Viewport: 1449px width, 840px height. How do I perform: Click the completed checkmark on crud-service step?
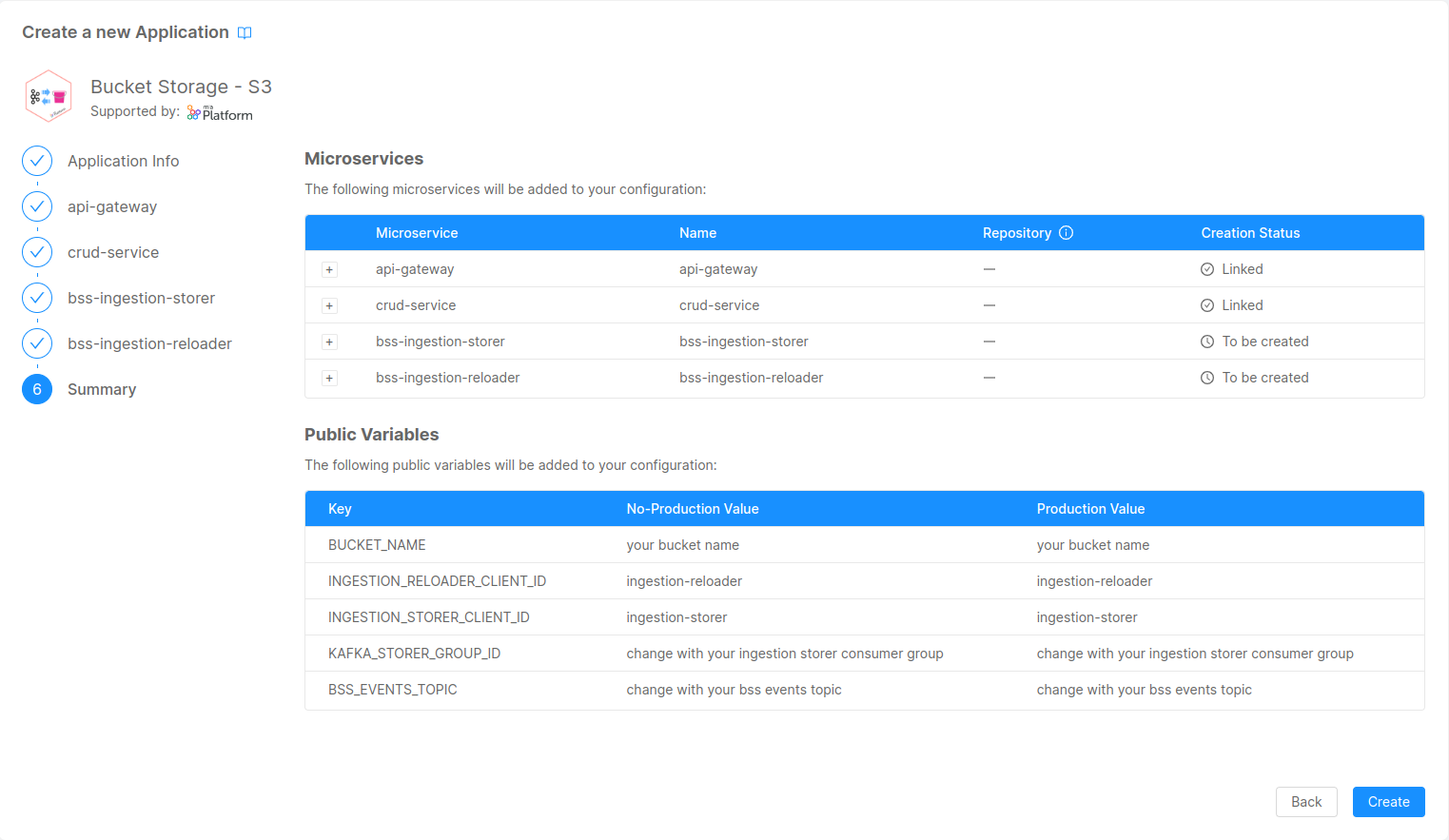pyautogui.click(x=36, y=252)
